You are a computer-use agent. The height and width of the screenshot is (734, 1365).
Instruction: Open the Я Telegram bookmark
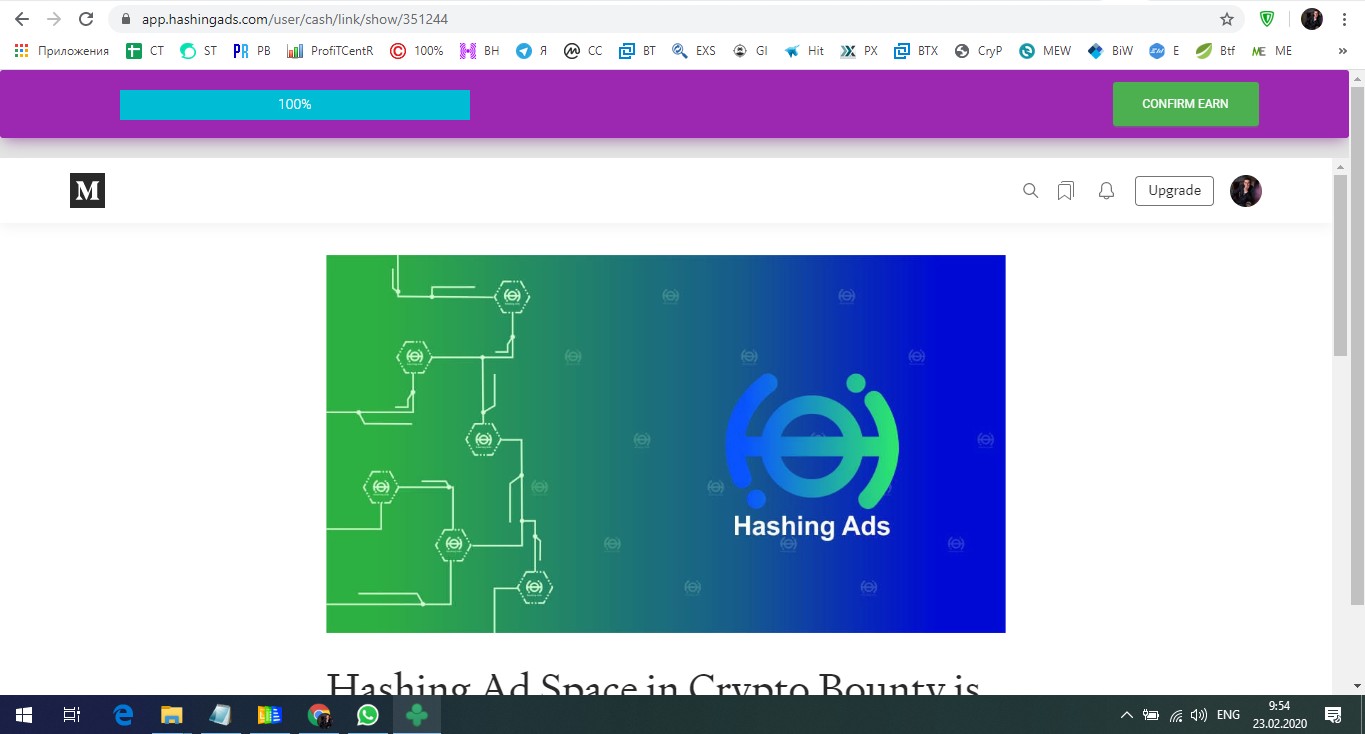tap(531, 51)
